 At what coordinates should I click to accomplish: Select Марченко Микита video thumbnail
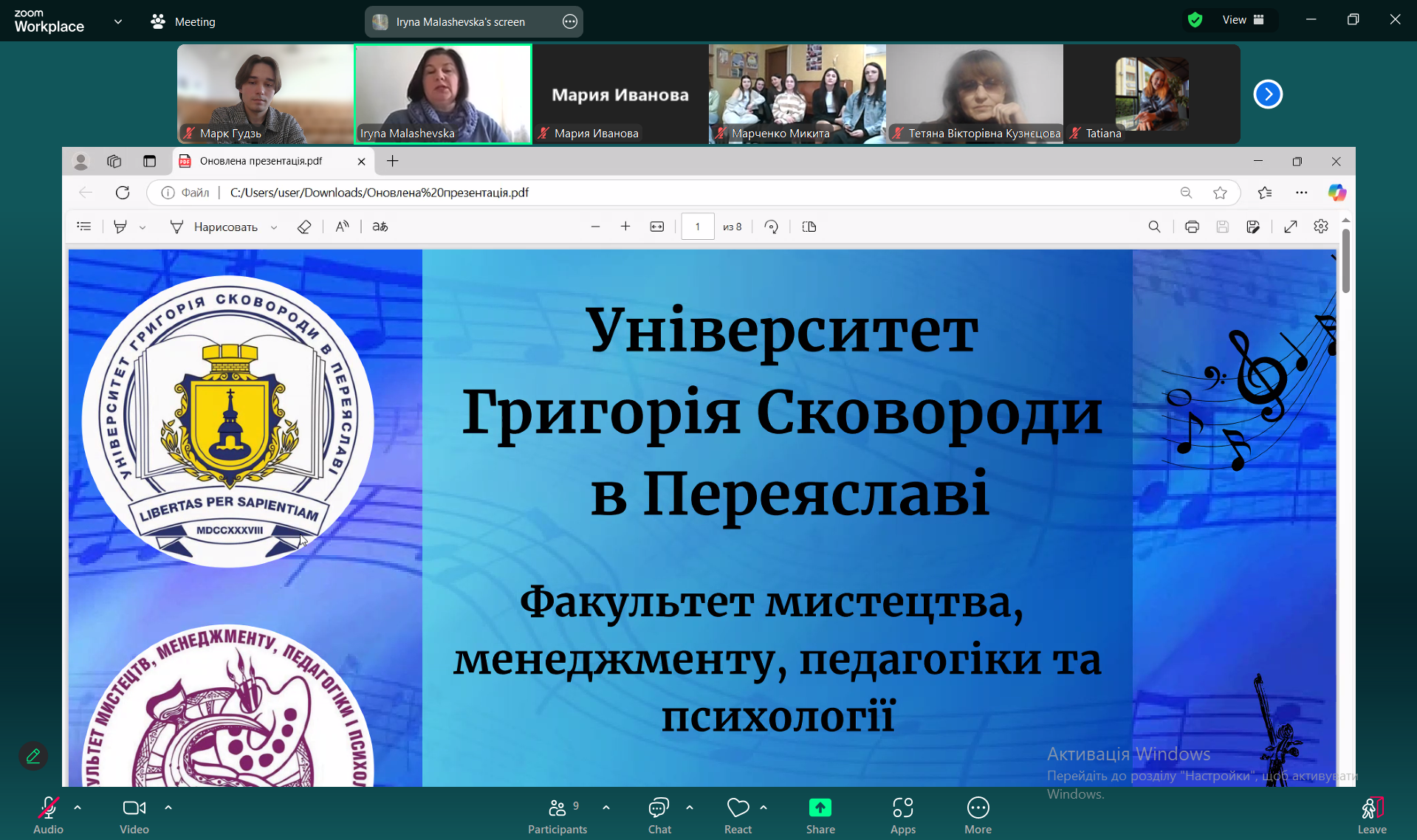pyautogui.click(x=797, y=94)
